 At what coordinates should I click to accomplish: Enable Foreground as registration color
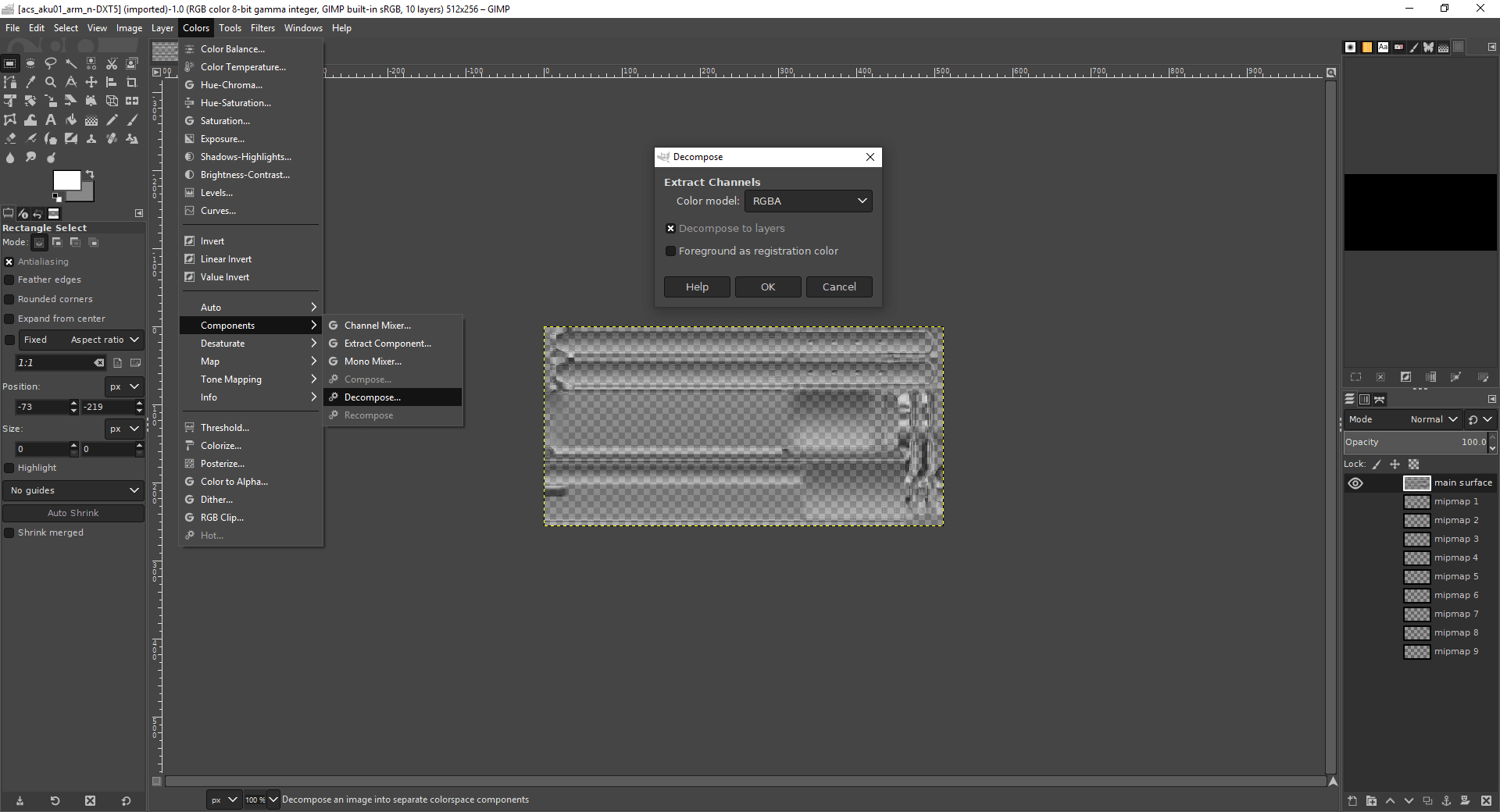(x=670, y=251)
